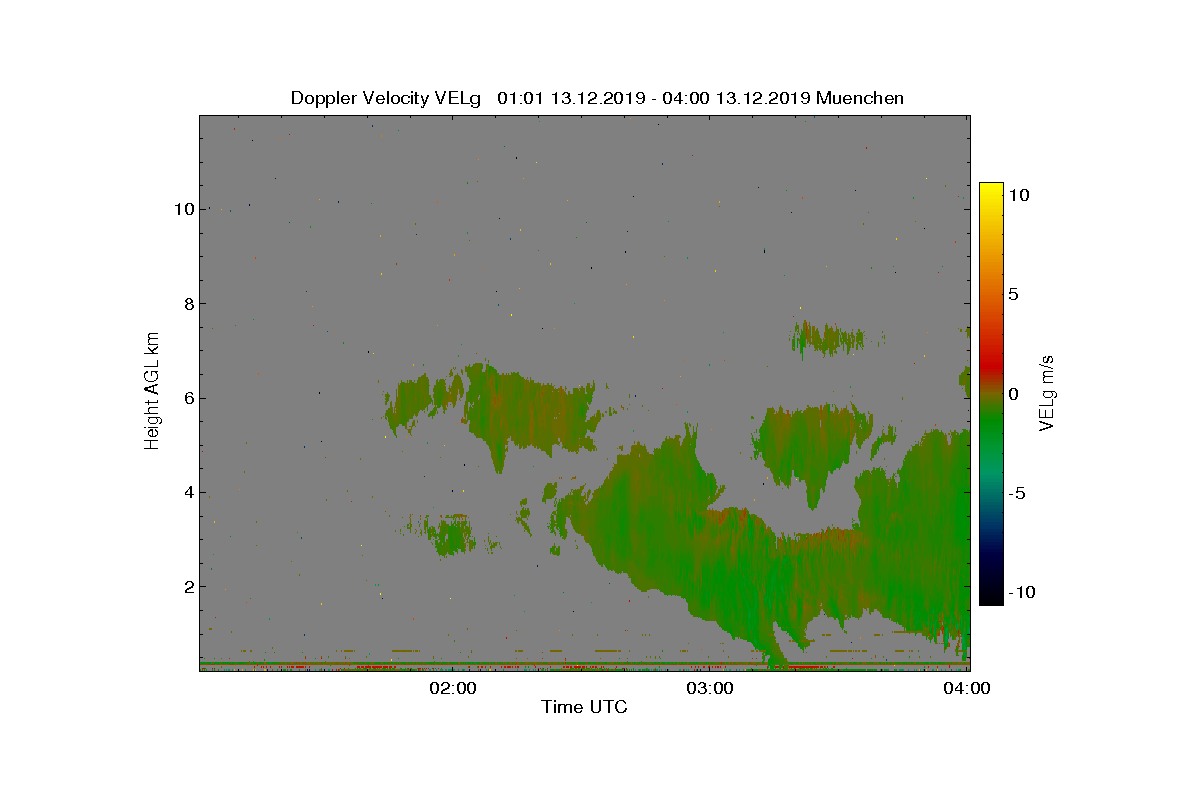Click the yellow top of the colorbar
1200x800 pixels.
(x=990, y=190)
